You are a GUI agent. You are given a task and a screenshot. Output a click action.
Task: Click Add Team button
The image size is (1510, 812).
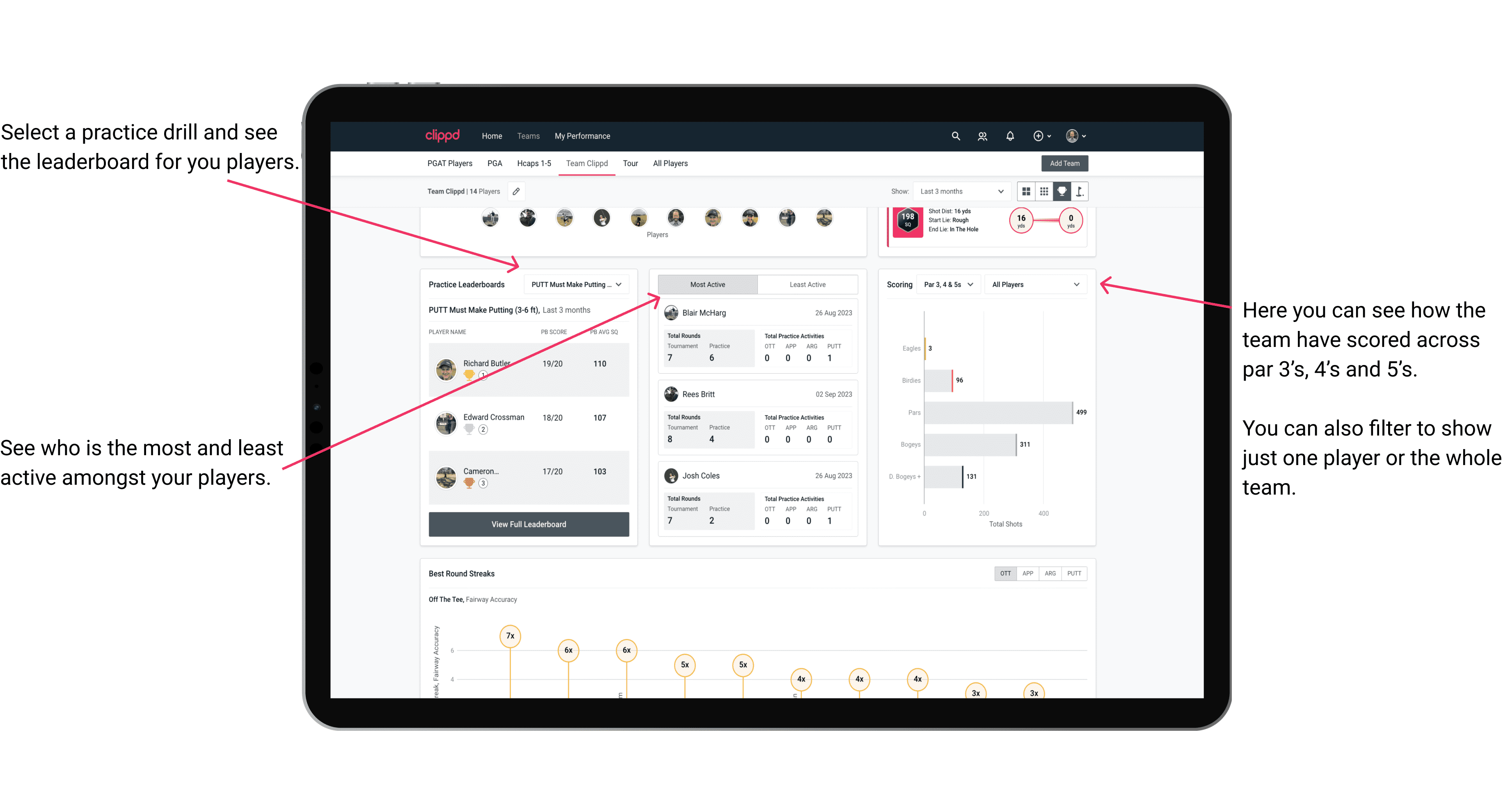1065,163
